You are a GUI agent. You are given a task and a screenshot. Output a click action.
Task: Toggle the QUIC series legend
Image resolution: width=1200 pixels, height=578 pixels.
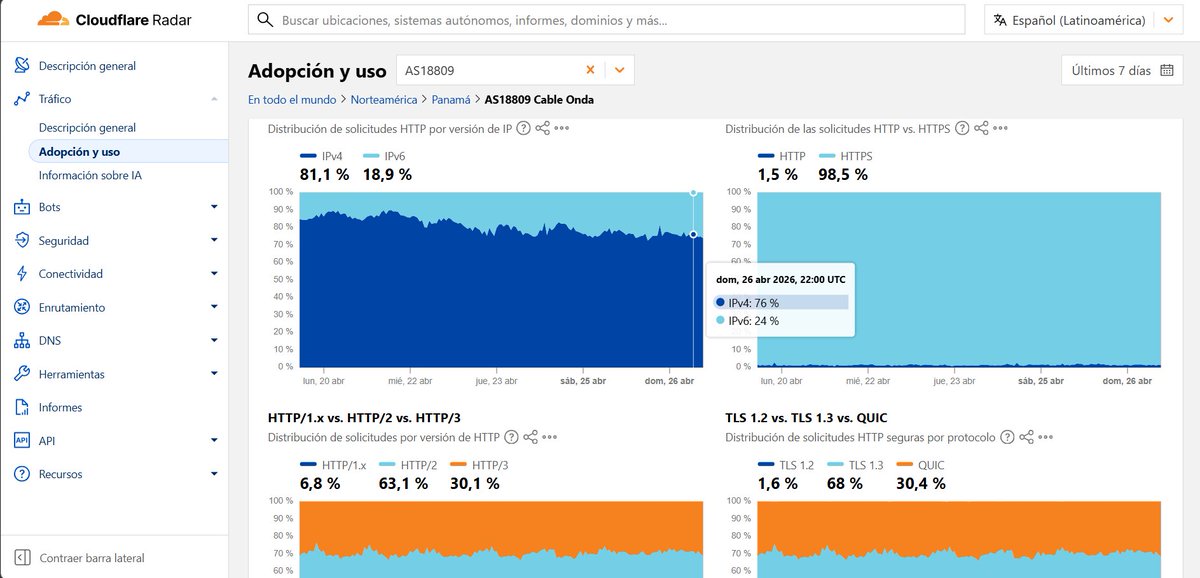(x=920, y=465)
